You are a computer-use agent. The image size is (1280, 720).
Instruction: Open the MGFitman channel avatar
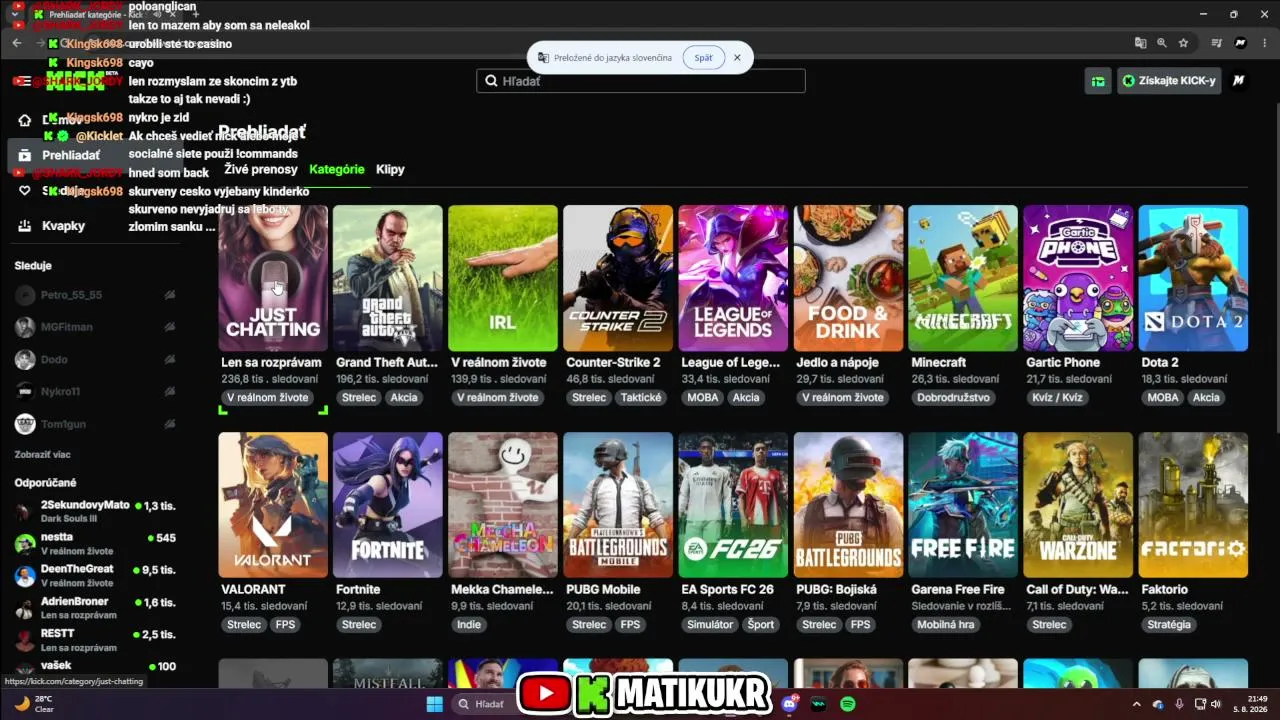tap(25, 327)
